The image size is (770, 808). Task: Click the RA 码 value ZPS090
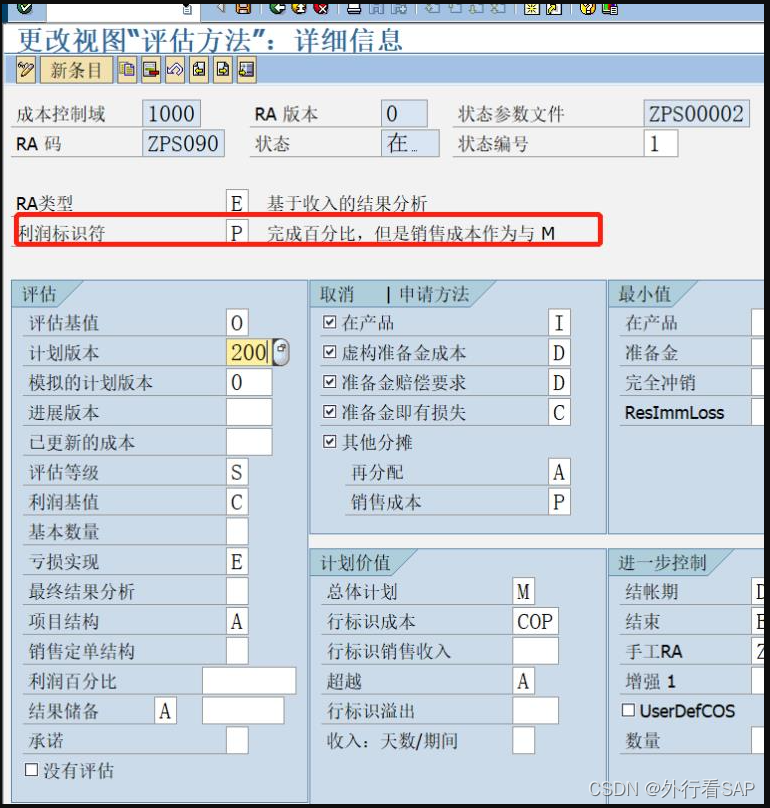point(183,143)
